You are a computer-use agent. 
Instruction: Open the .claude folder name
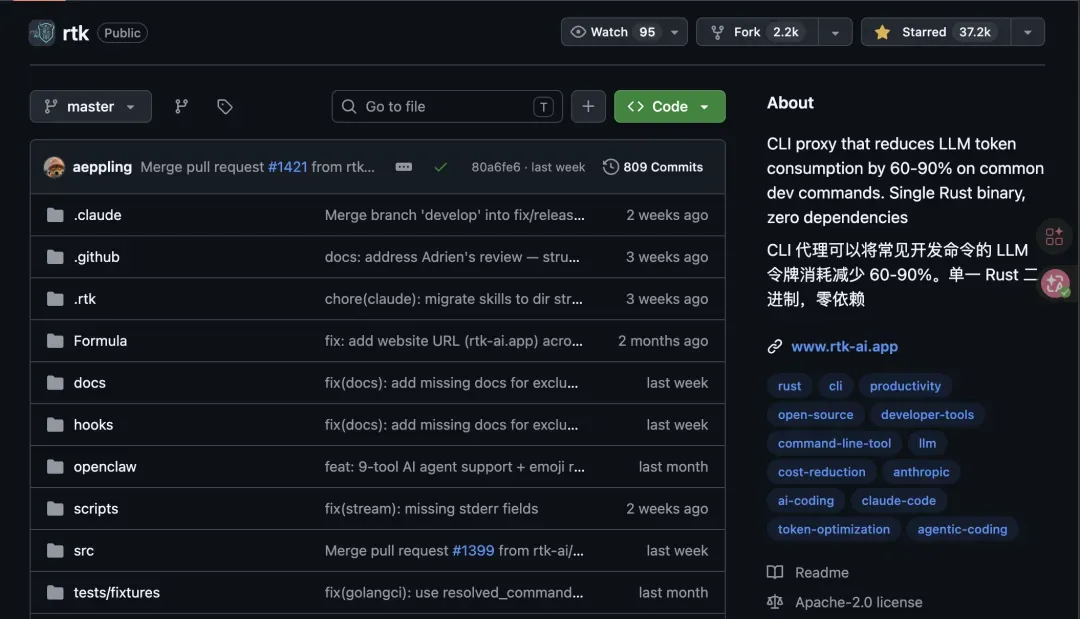(x=97, y=216)
